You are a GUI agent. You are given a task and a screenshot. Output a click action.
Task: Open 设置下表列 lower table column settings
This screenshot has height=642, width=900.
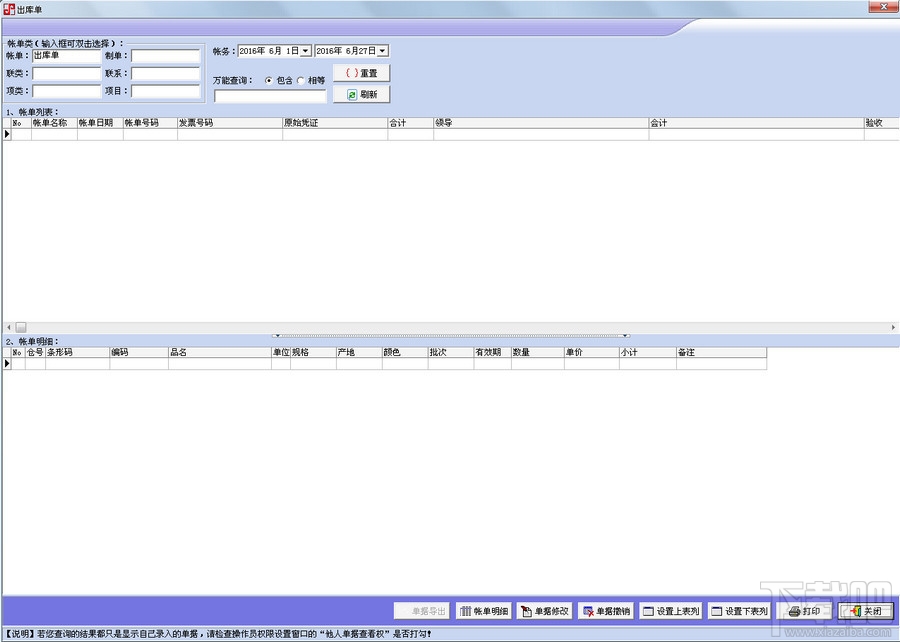coord(739,611)
